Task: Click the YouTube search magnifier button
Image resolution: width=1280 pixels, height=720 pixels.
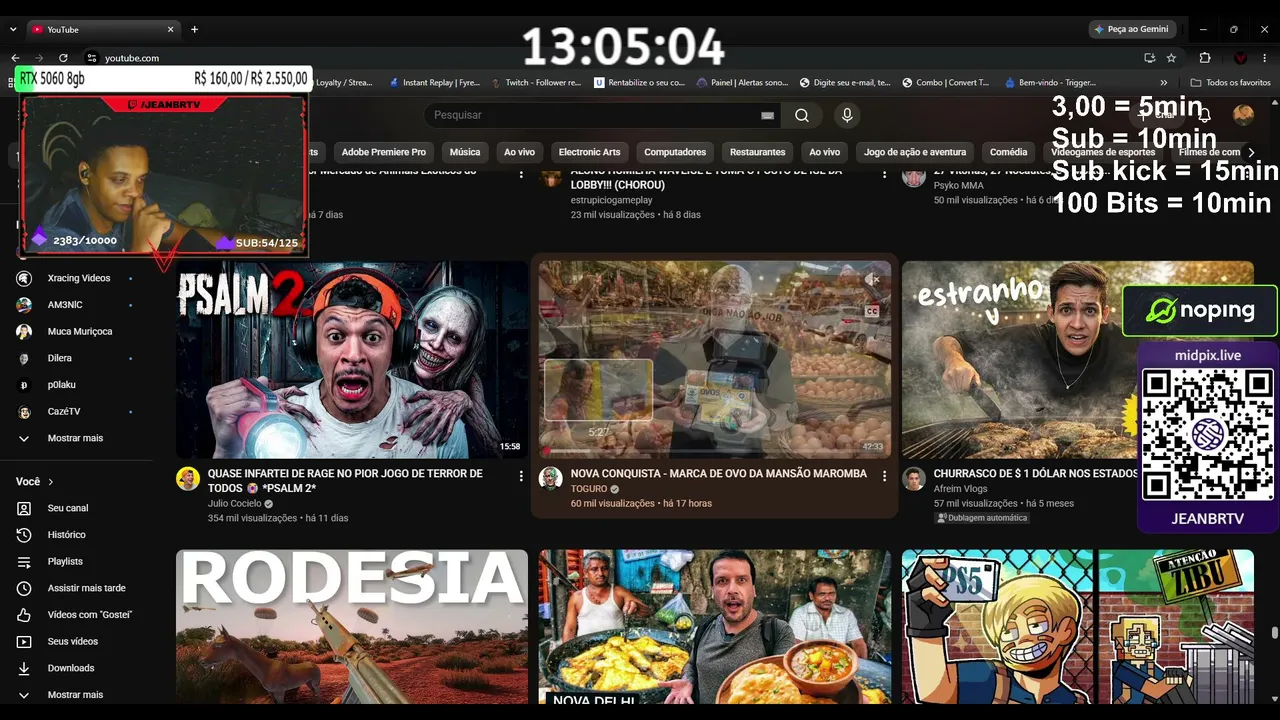Action: [x=802, y=115]
